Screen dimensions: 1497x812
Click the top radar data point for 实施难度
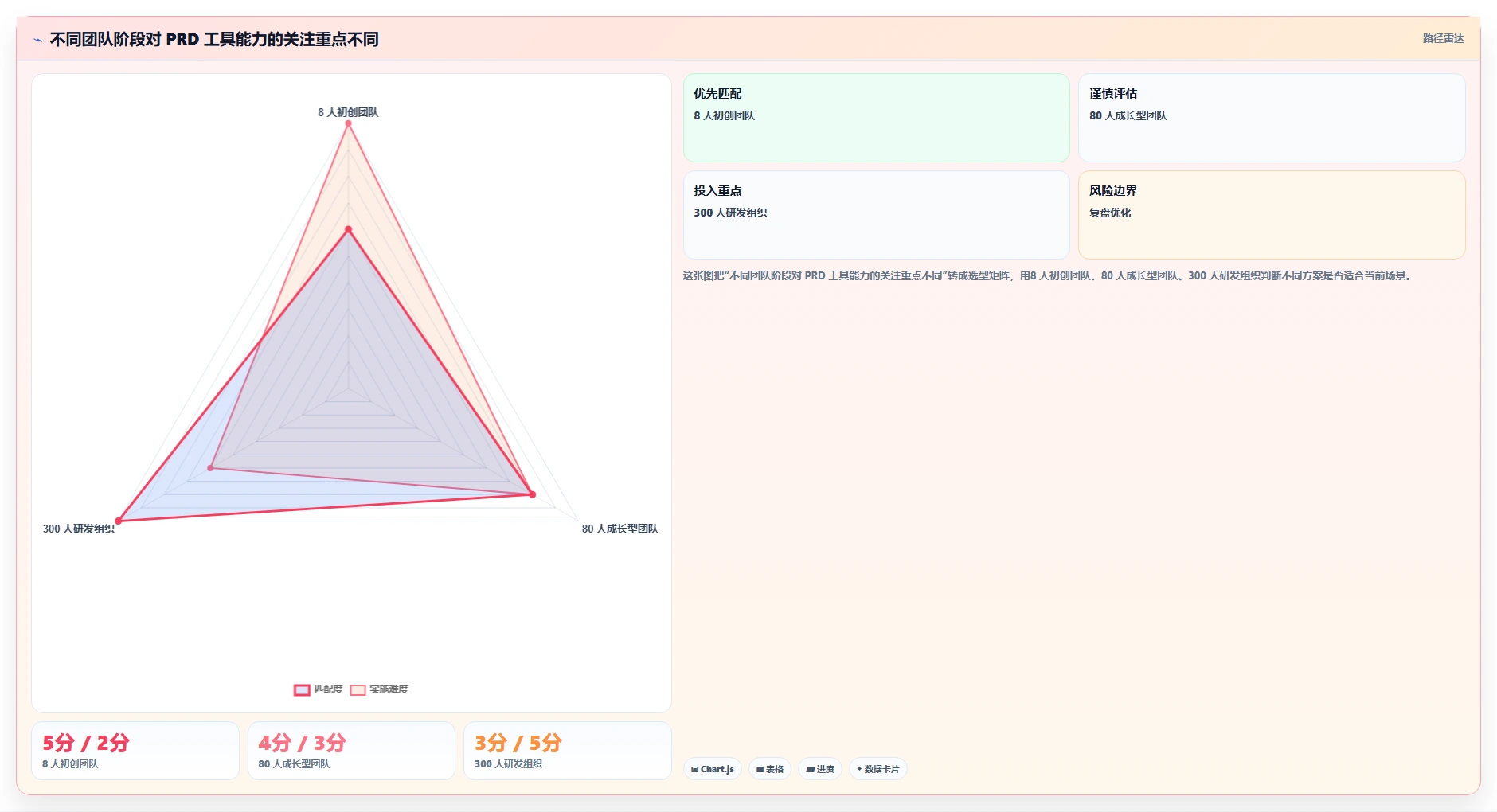[x=348, y=123]
